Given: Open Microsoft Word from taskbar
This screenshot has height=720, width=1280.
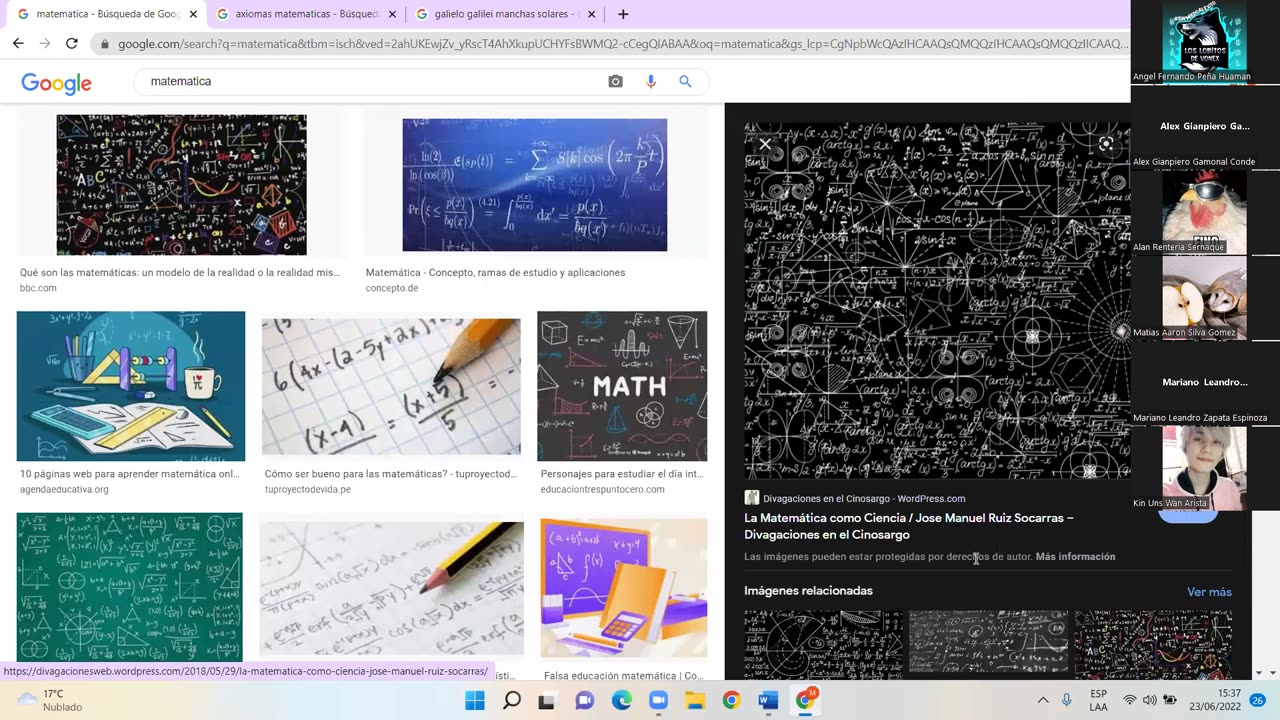Looking at the screenshot, I should click(768, 700).
